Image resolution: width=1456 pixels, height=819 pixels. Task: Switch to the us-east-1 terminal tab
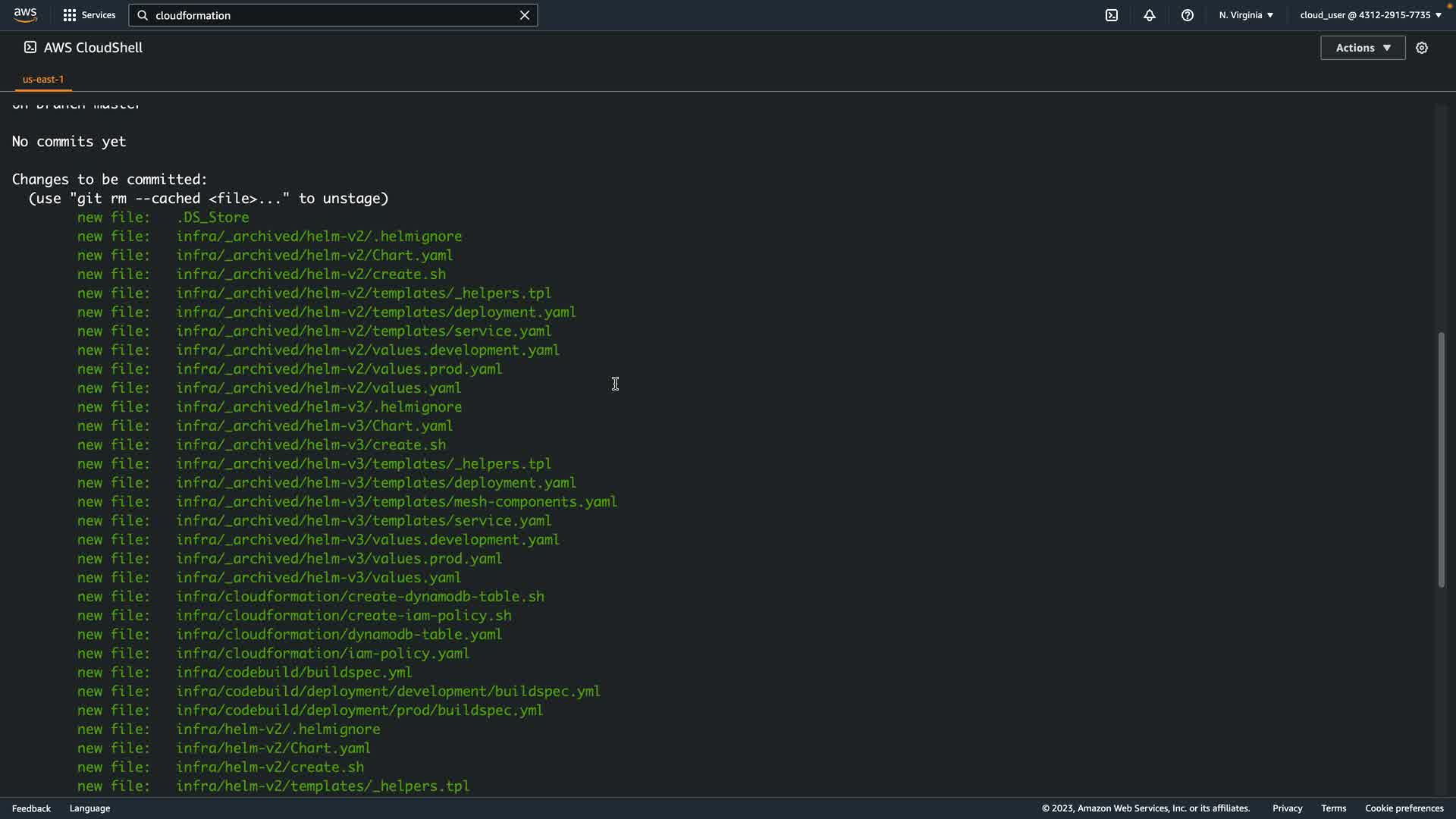43,79
